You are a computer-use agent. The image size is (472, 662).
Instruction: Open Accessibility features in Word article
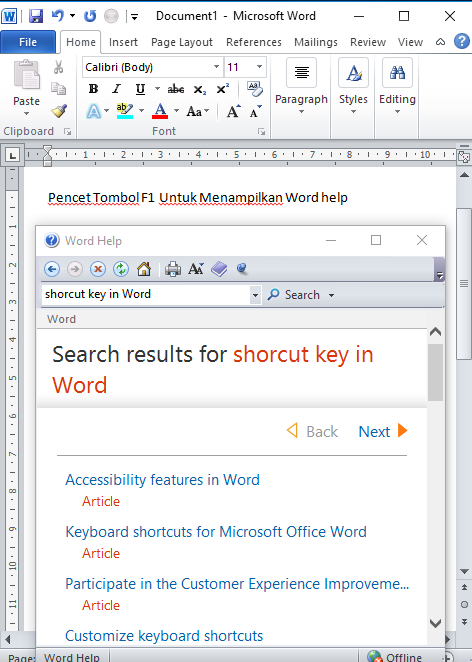coord(163,480)
